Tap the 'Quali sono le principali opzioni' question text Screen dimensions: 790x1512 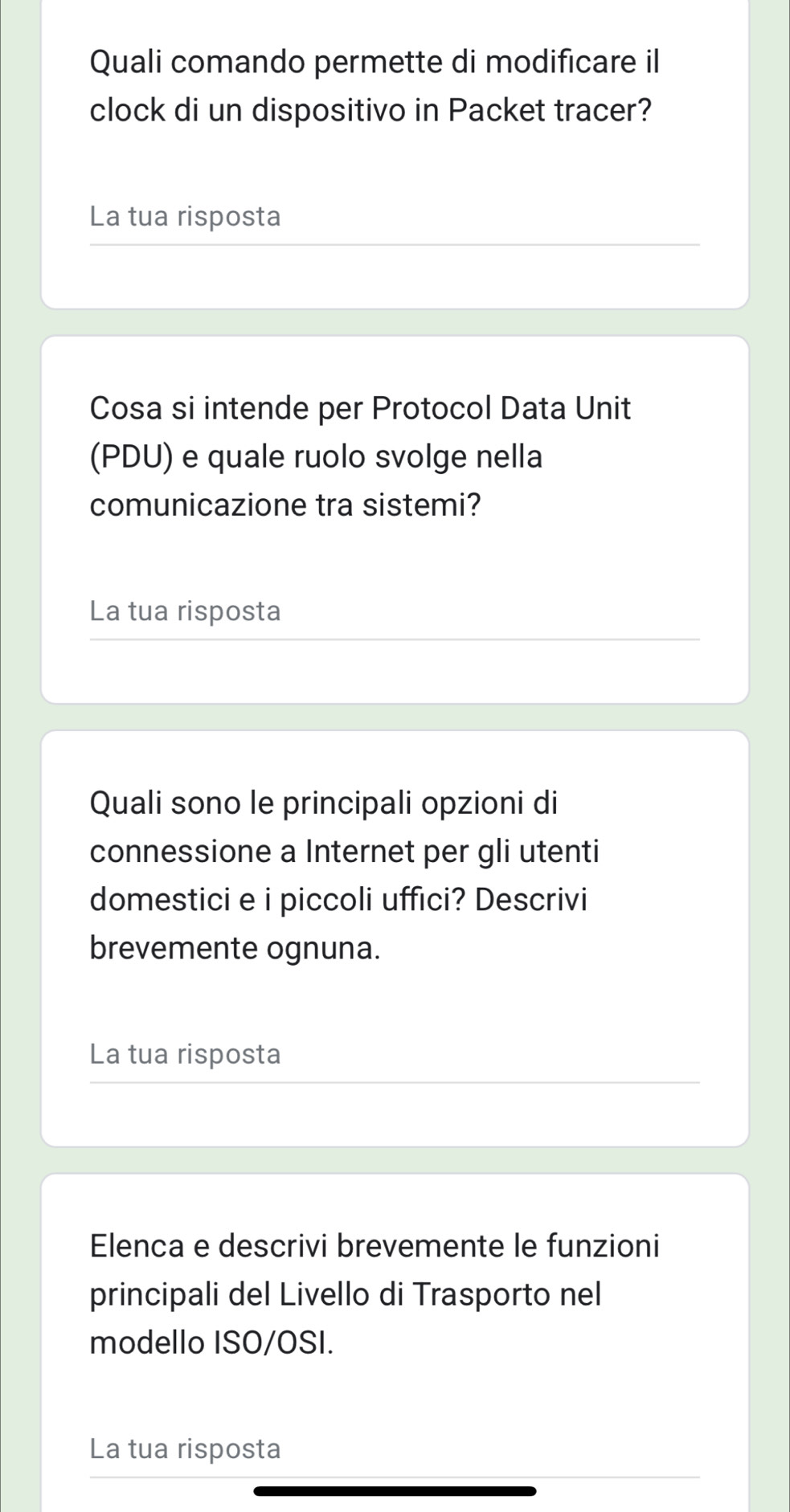click(324, 803)
